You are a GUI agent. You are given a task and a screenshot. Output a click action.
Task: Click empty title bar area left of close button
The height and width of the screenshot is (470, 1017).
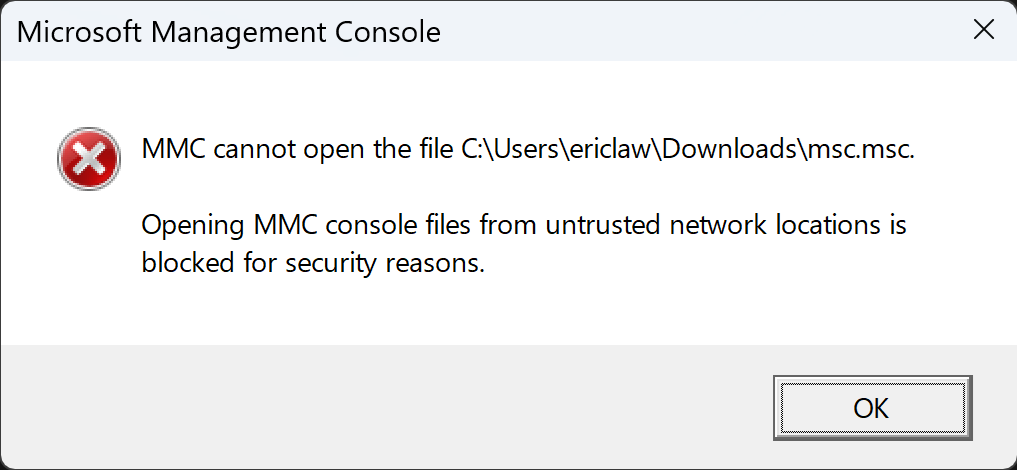pos(700,32)
